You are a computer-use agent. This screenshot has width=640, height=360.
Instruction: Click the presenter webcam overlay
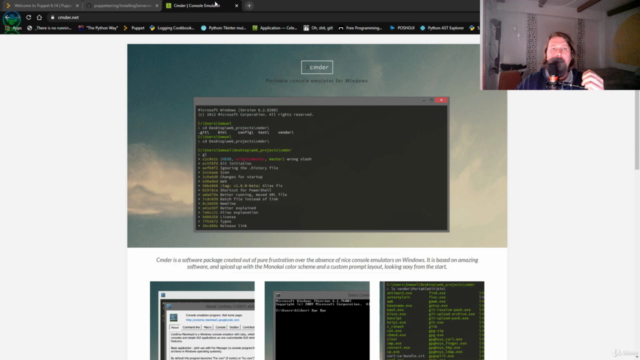tap(560, 45)
